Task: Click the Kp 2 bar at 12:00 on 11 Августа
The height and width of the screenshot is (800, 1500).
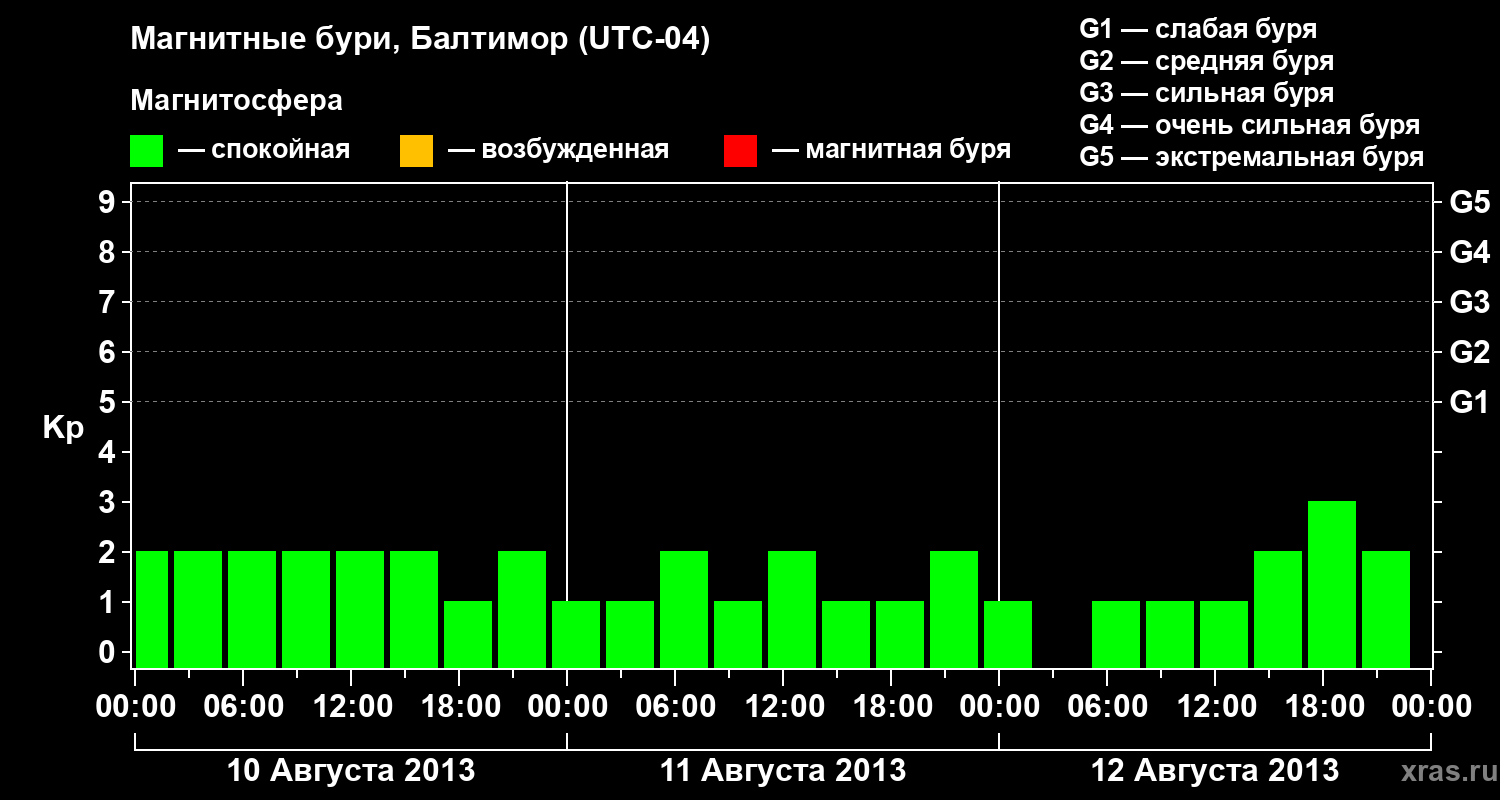Action: (x=792, y=609)
